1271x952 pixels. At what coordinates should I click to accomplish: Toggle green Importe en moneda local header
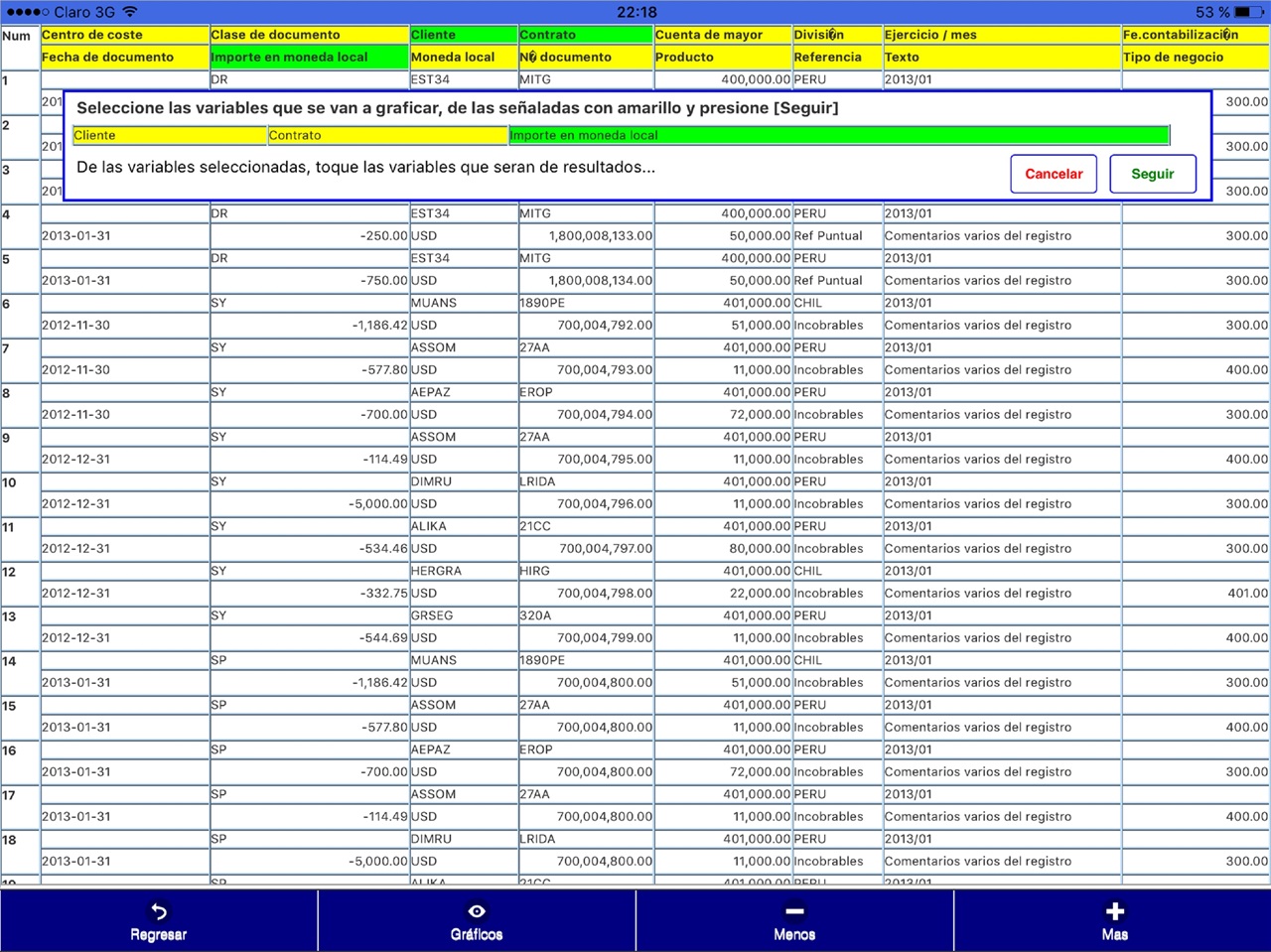(x=310, y=58)
